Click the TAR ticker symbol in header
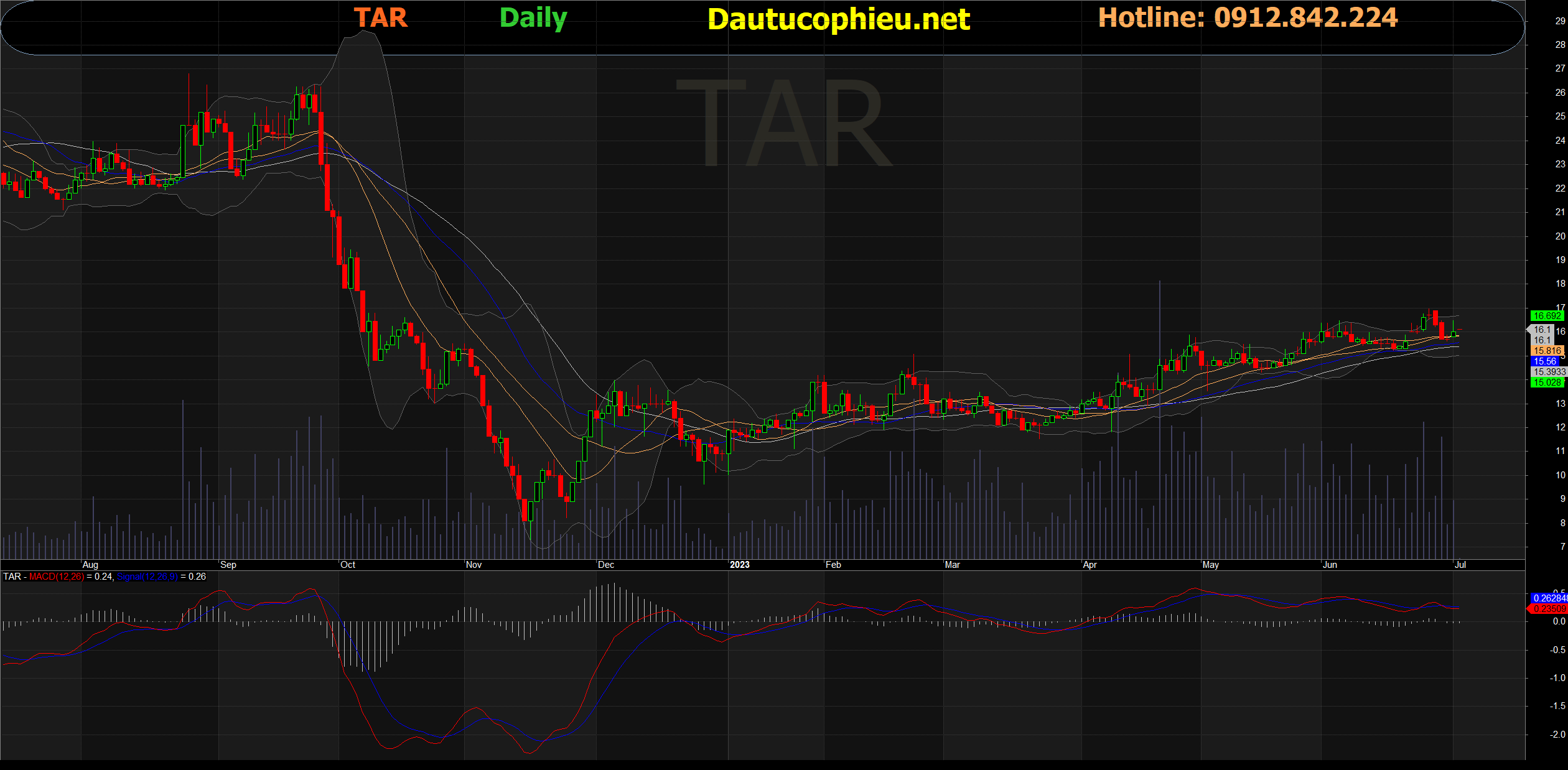The height and width of the screenshot is (770, 1568). tap(380, 17)
